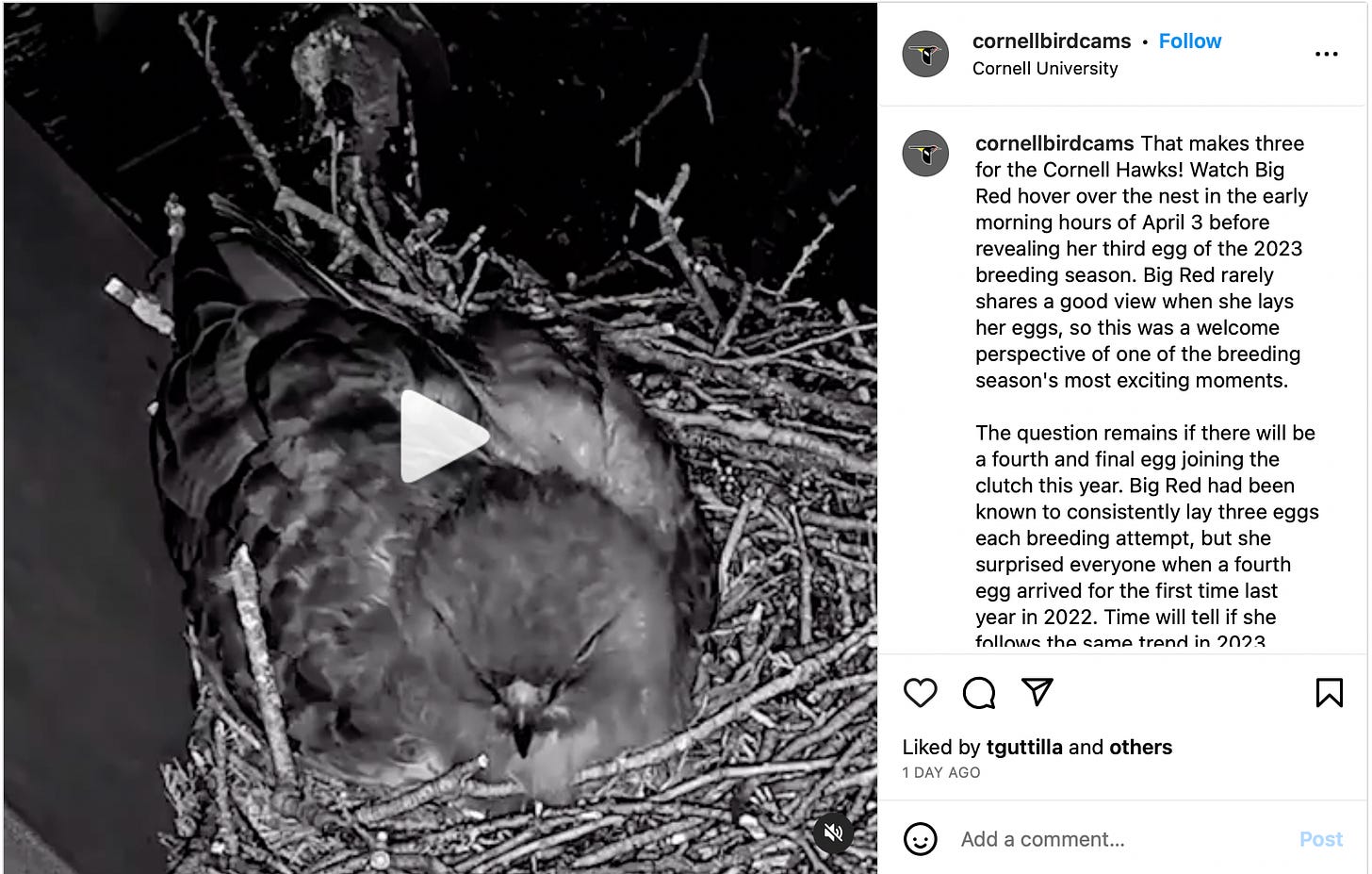
Task: Like the post with the heart icon
Action: click(x=920, y=693)
